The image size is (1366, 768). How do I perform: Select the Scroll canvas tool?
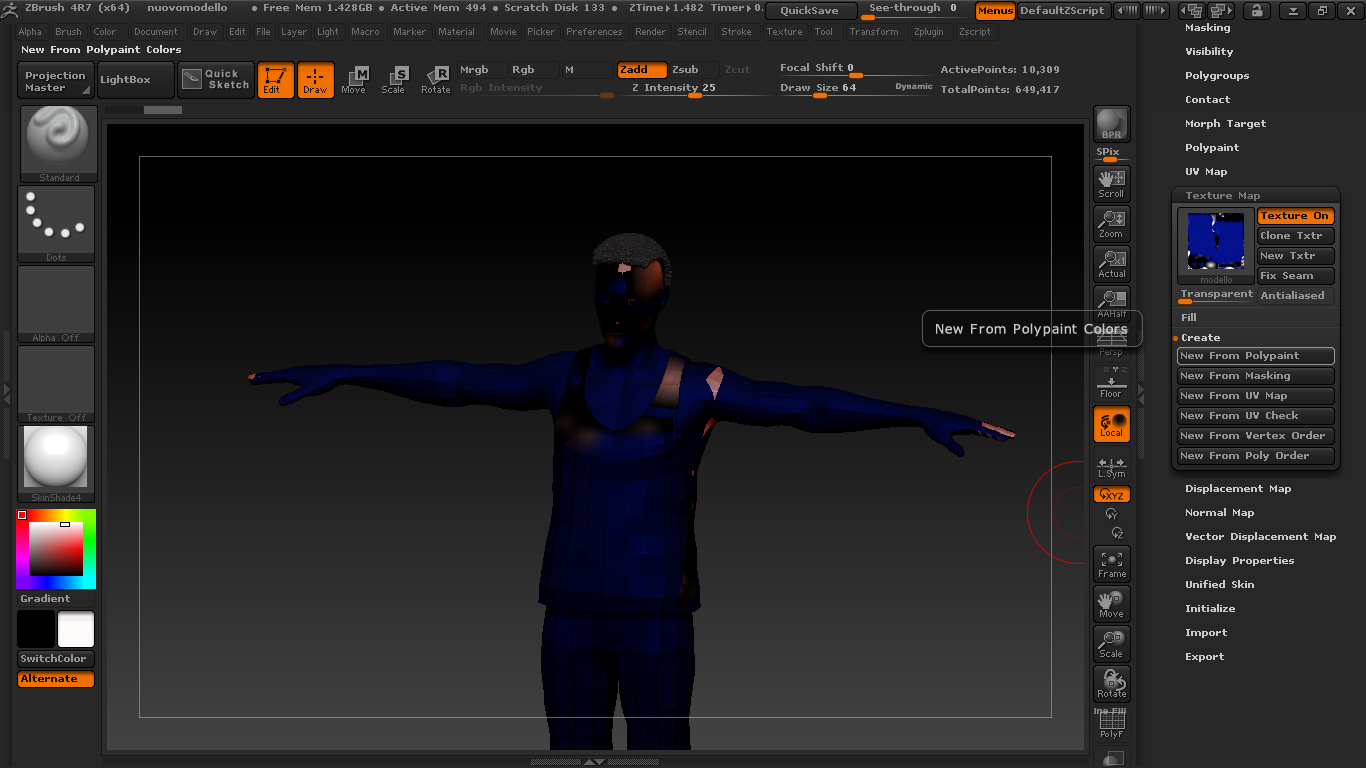click(x=1111, y=183)
